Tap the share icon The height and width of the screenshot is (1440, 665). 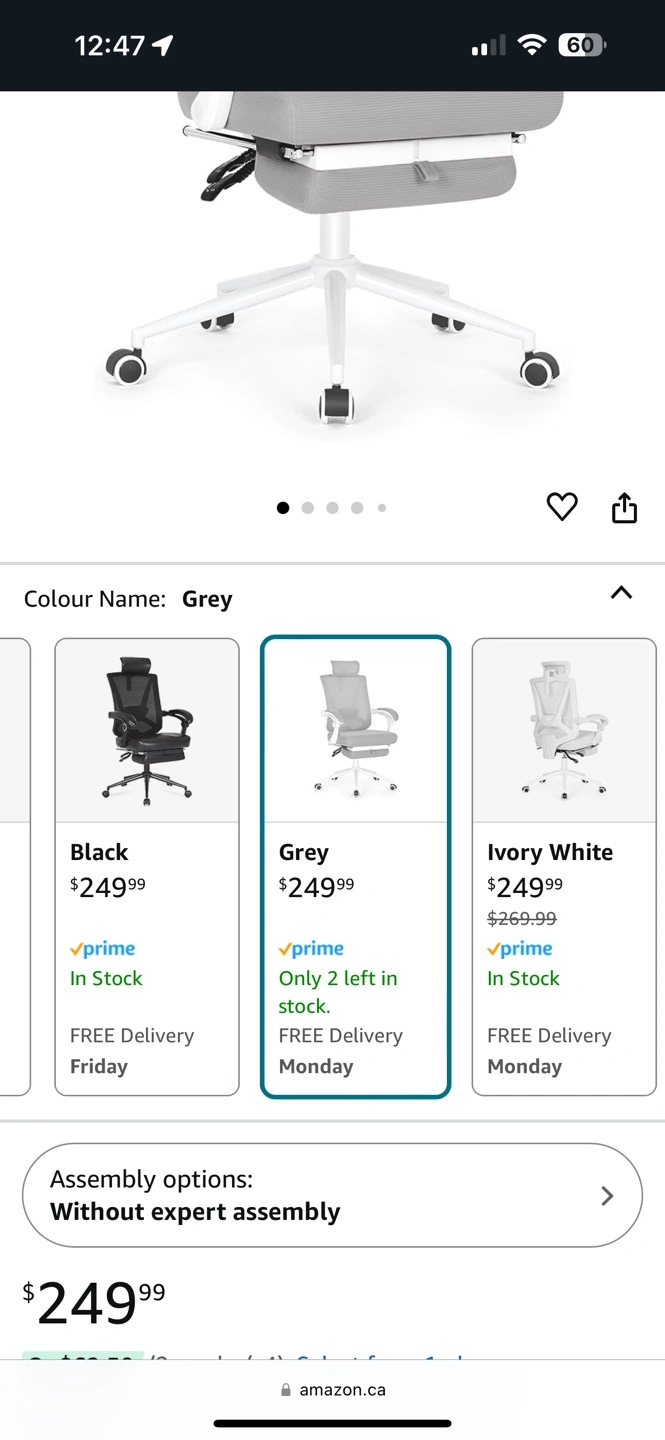click(x=624, y=508)
